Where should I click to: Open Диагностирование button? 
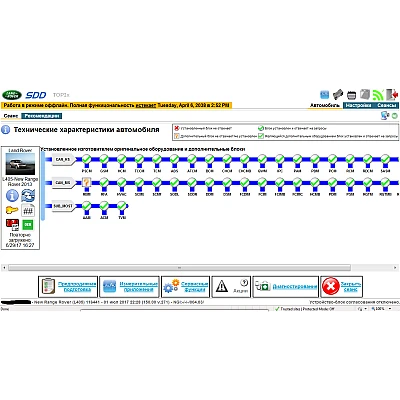pyautogui.click(x=285, y=286)
